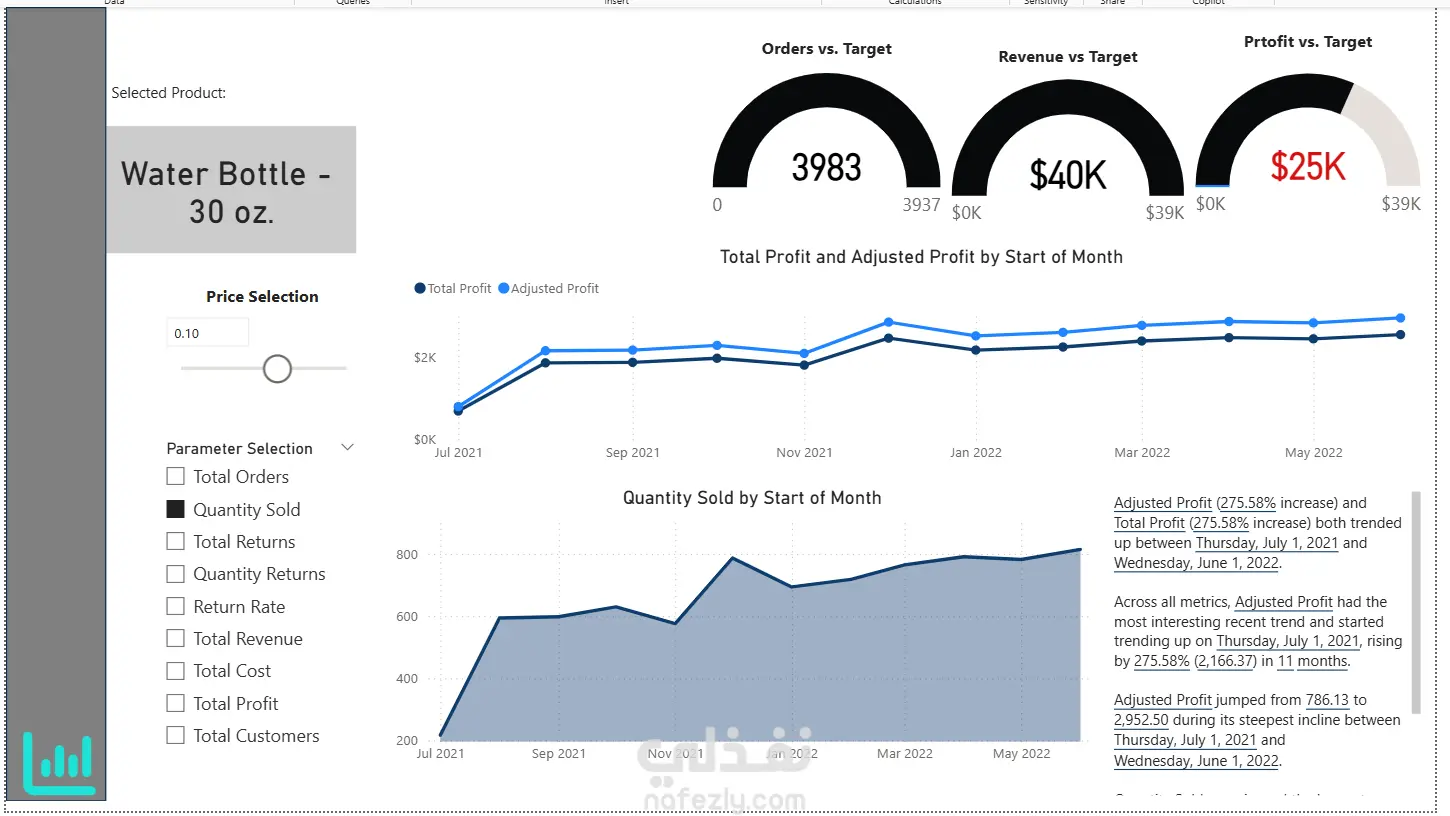This screenshot has height=816, width=1450.
Task: Click the Adjusted Profit legend marker
Action: (504, 288)
